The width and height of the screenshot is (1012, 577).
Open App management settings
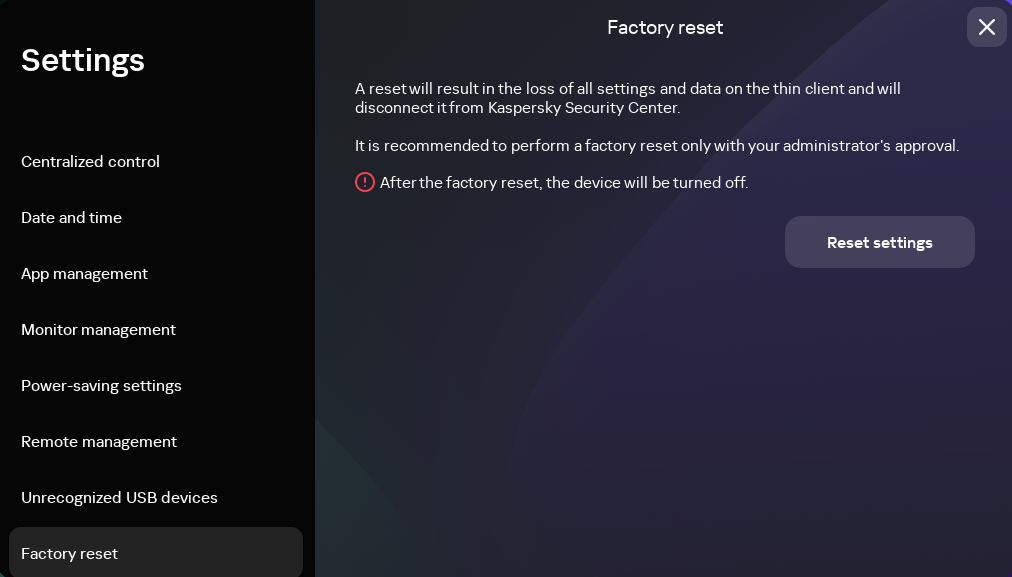(84, 273)
